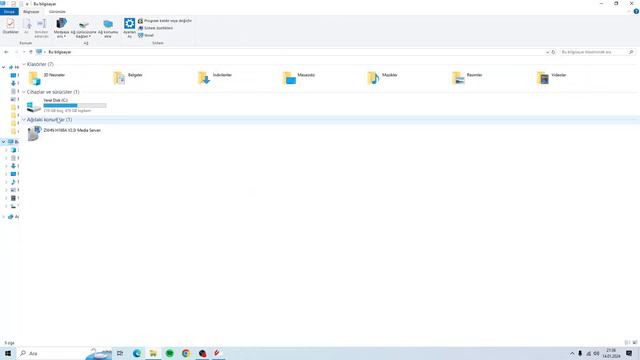Show hidden system tray icons
Viewport: 640px width, 360px height.
click(x=572, y=353)
